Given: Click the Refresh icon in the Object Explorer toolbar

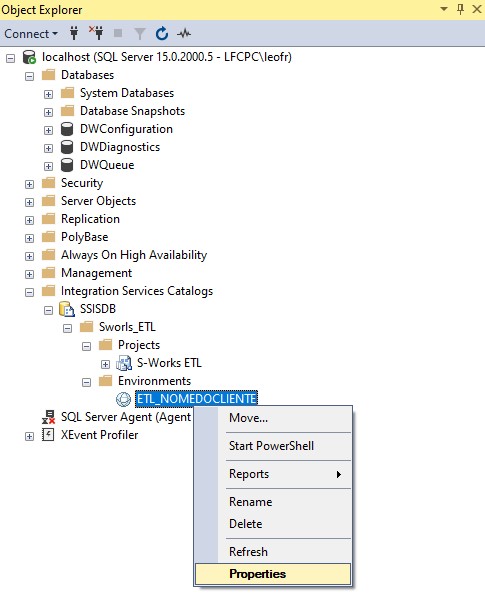Looking at the screenshot, I should point(162,34).
